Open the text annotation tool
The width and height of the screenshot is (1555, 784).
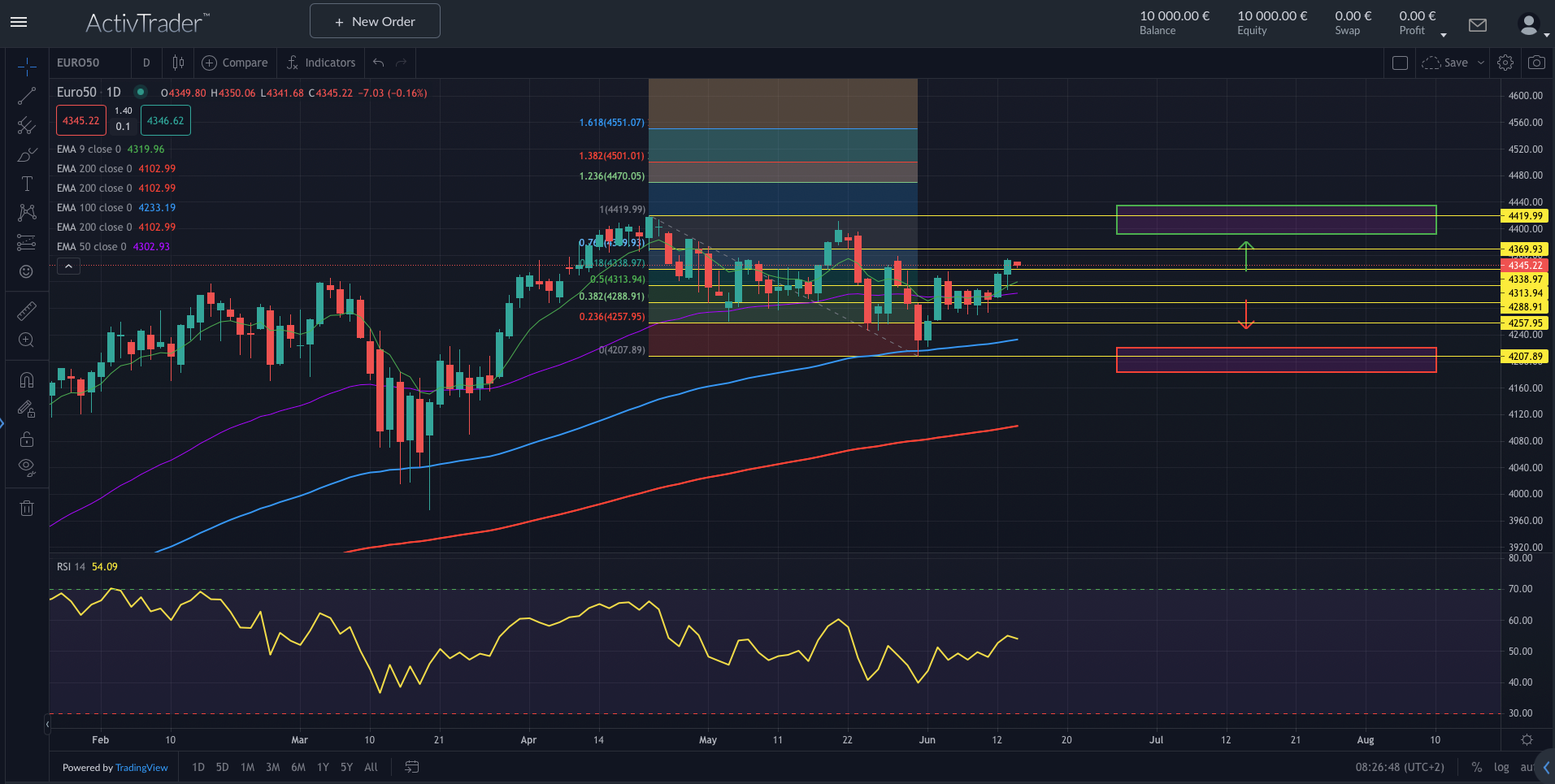27,183
